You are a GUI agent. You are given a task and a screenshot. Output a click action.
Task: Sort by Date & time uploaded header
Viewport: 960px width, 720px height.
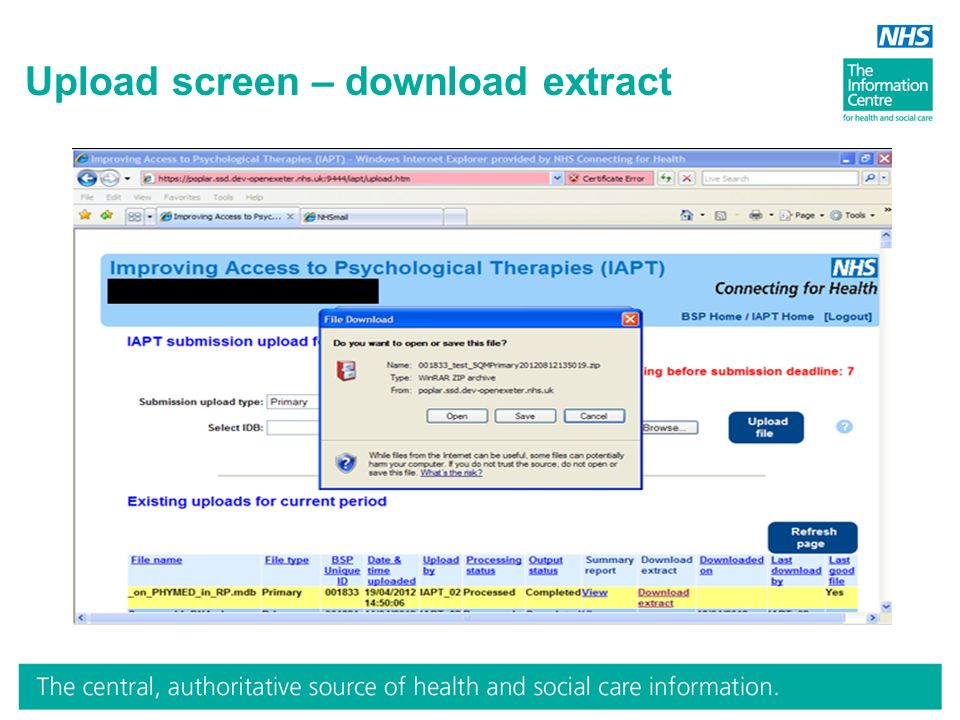pos(391,570)
